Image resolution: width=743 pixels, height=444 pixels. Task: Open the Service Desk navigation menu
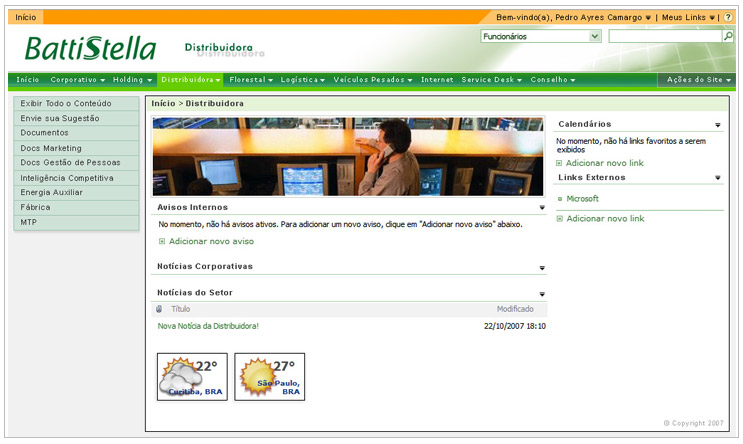coord(491,80)
